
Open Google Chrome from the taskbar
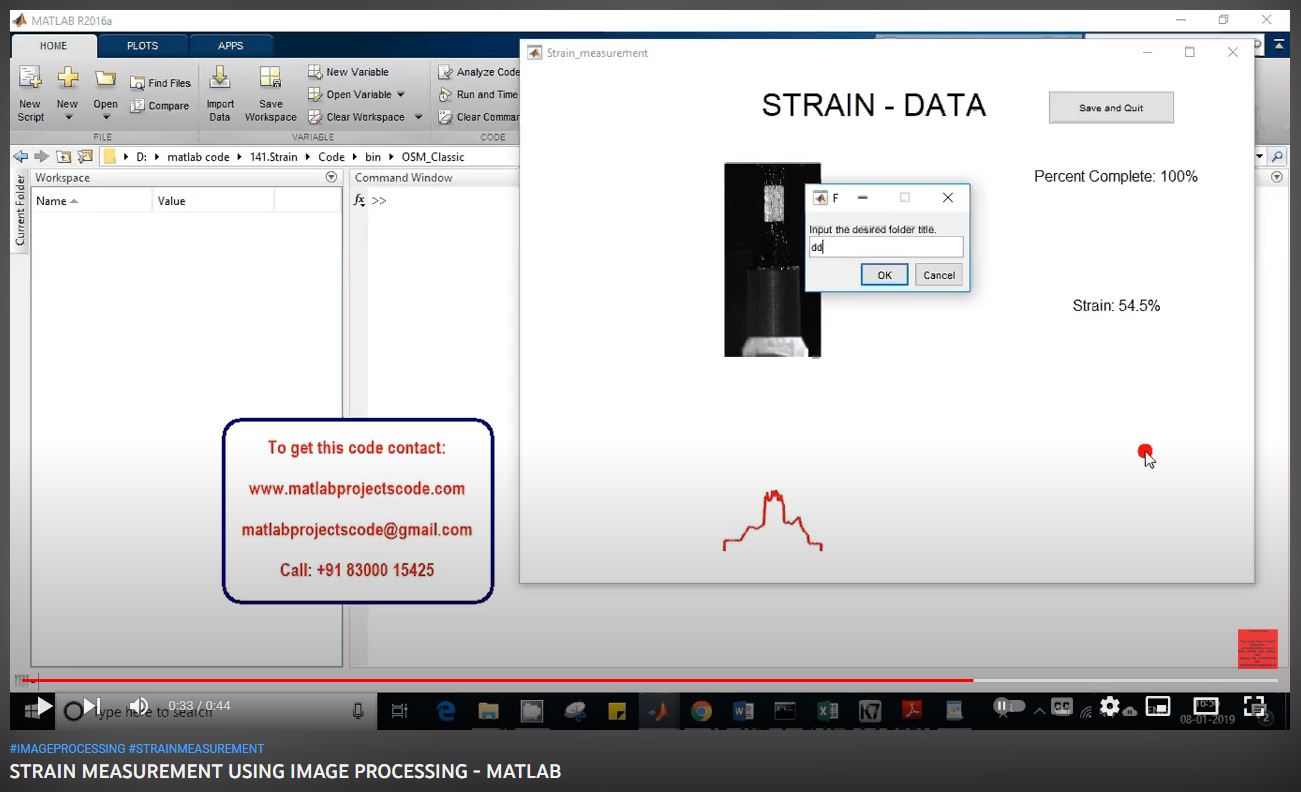click(x=701, y=711)
